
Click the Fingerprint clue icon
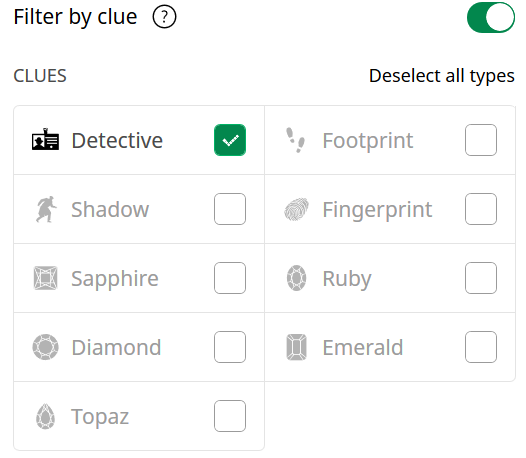pyautogui.click(x=297, y=209)
